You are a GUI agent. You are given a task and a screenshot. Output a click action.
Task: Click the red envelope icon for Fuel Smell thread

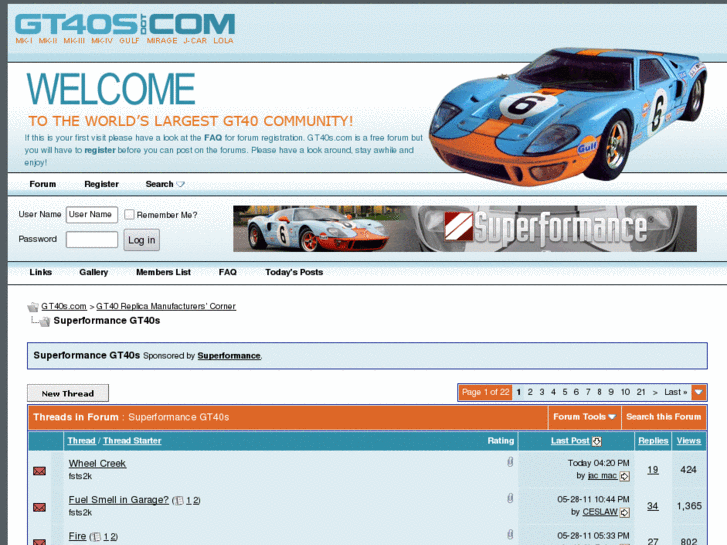[39, 507]
